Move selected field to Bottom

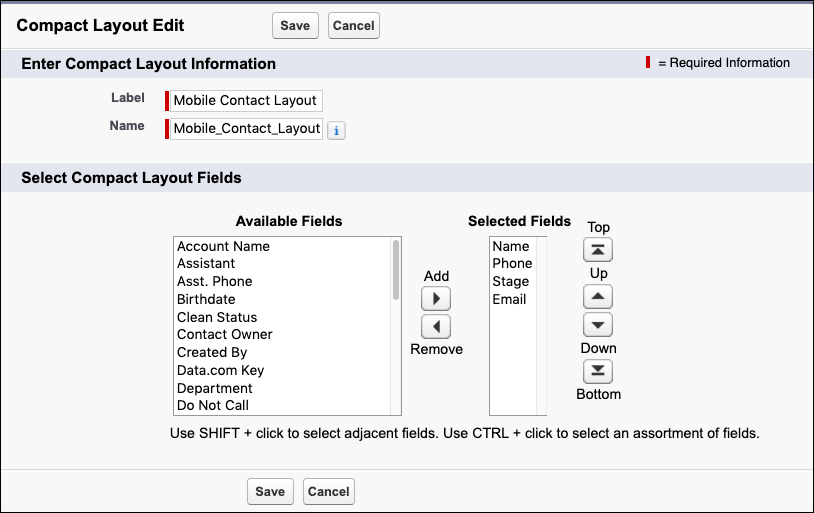point(598,371)
